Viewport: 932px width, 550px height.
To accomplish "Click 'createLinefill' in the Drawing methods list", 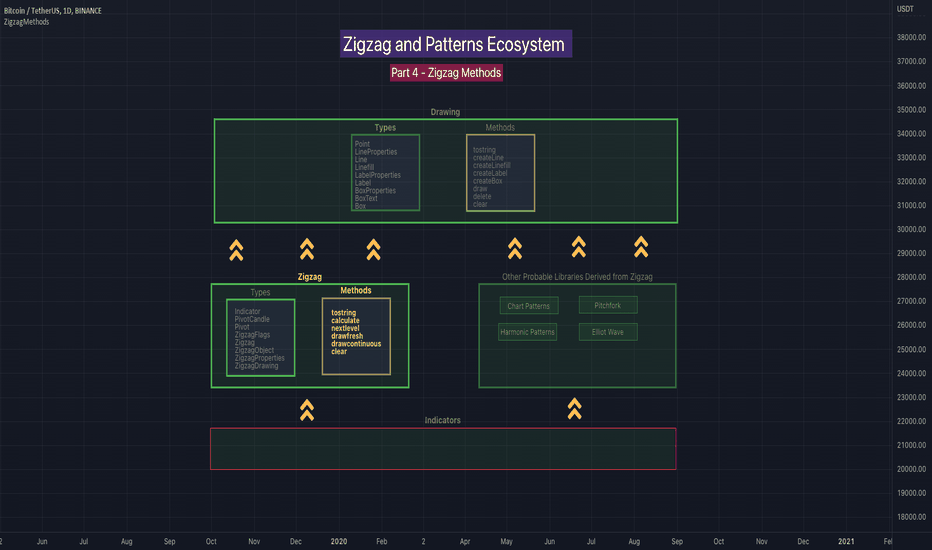I will pyautogui.click(x=492, y=166).
